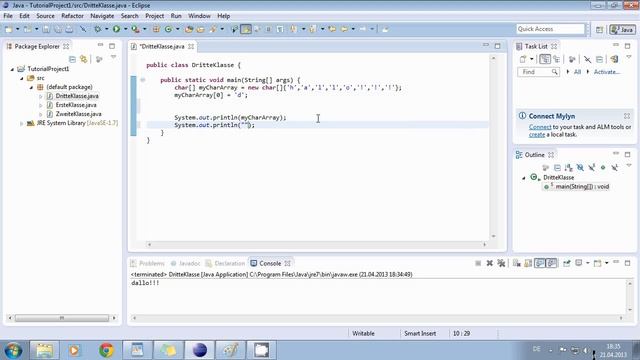
Task: Toggle Link with Editor in Package Explorer
Action: pos(84,59)
